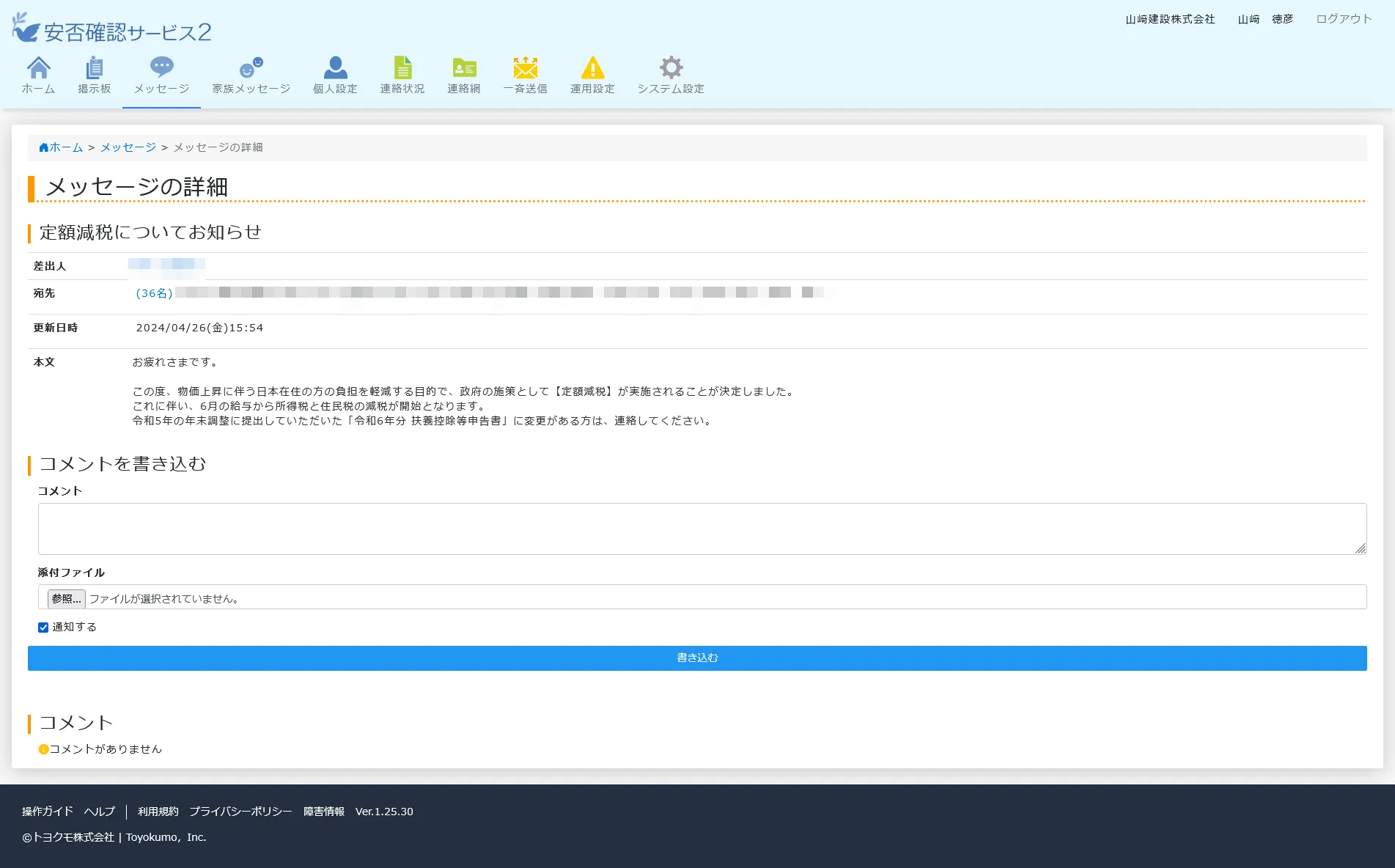Open the 連絡状況 contact status icon

402,73
